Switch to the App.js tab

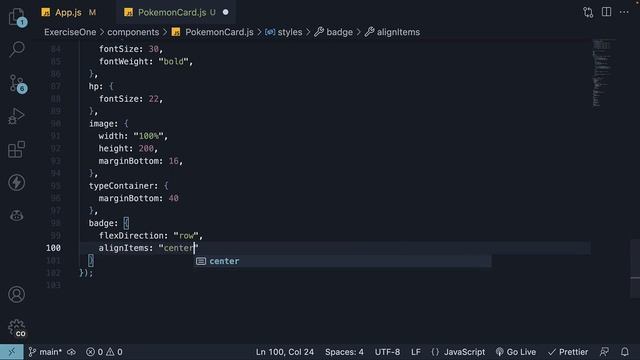69,12
